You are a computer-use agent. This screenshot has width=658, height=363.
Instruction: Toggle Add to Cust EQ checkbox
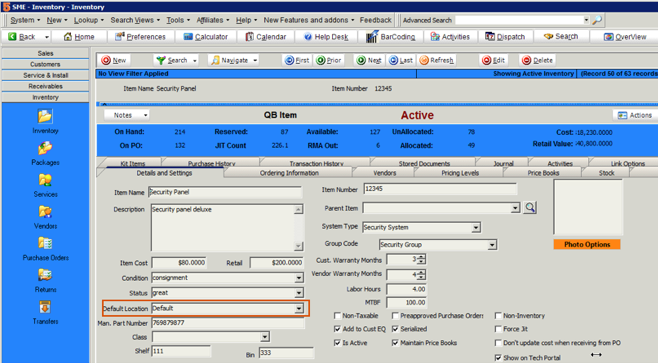(337, 329)
